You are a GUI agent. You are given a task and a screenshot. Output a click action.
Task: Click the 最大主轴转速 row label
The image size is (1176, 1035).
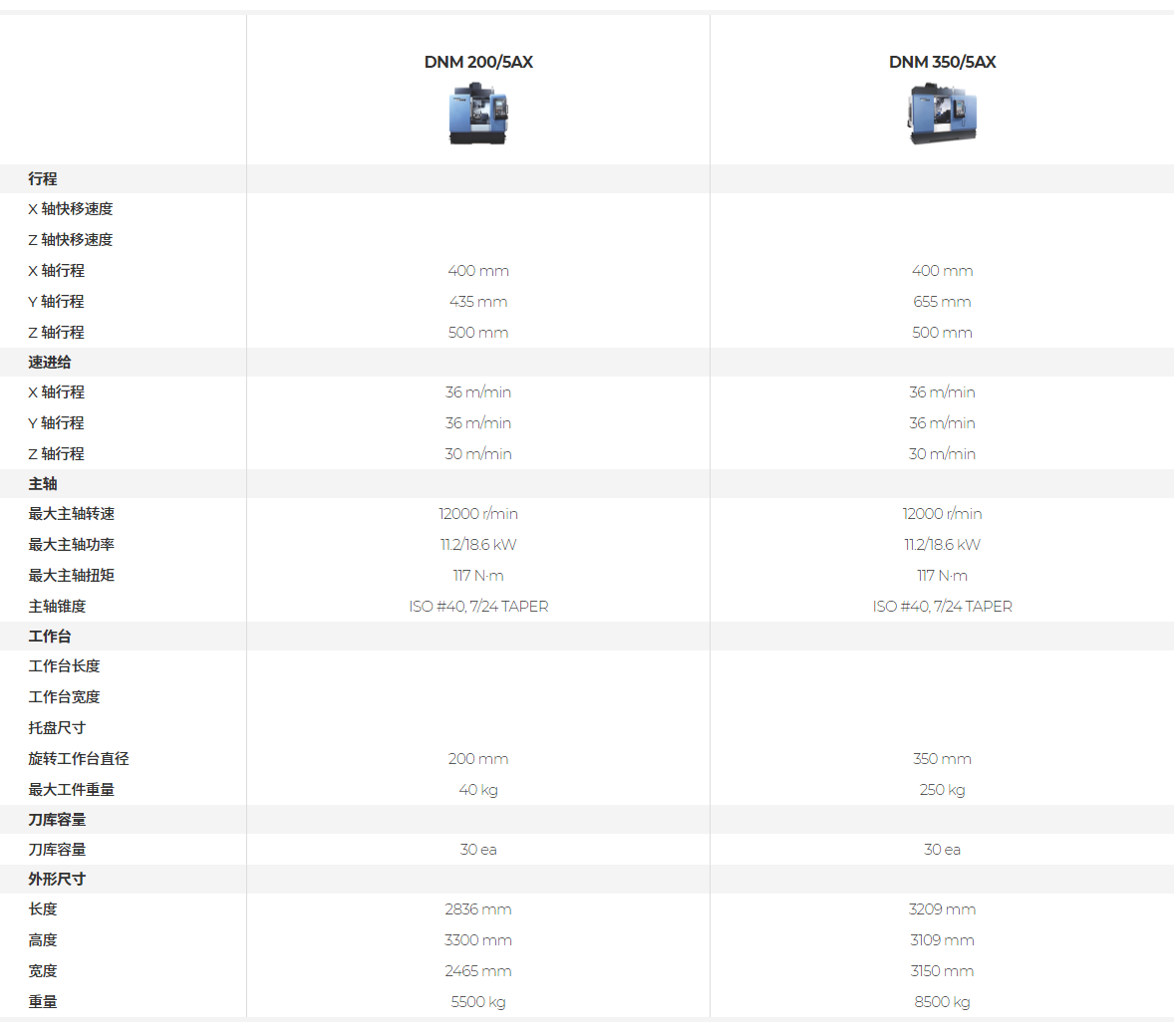click(x=71, y=514)
